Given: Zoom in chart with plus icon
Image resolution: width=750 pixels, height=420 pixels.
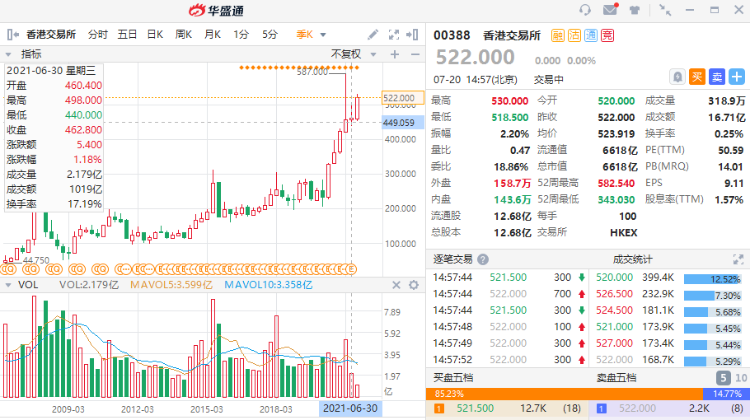Looking at the screenshot, I should pyautogui.click(x=395, y=55).
